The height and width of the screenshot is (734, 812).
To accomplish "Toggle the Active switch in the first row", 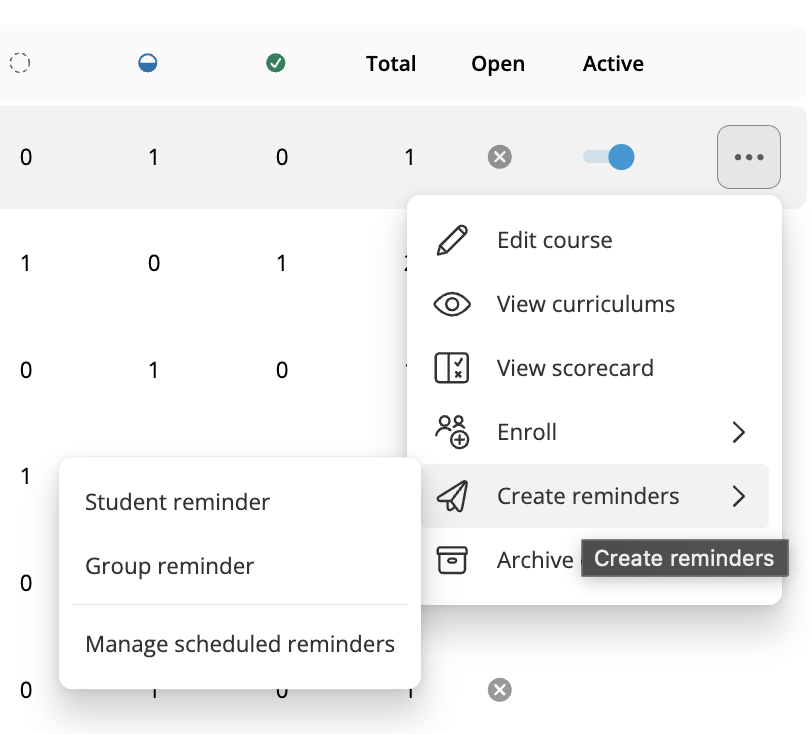I will (608, 157).
